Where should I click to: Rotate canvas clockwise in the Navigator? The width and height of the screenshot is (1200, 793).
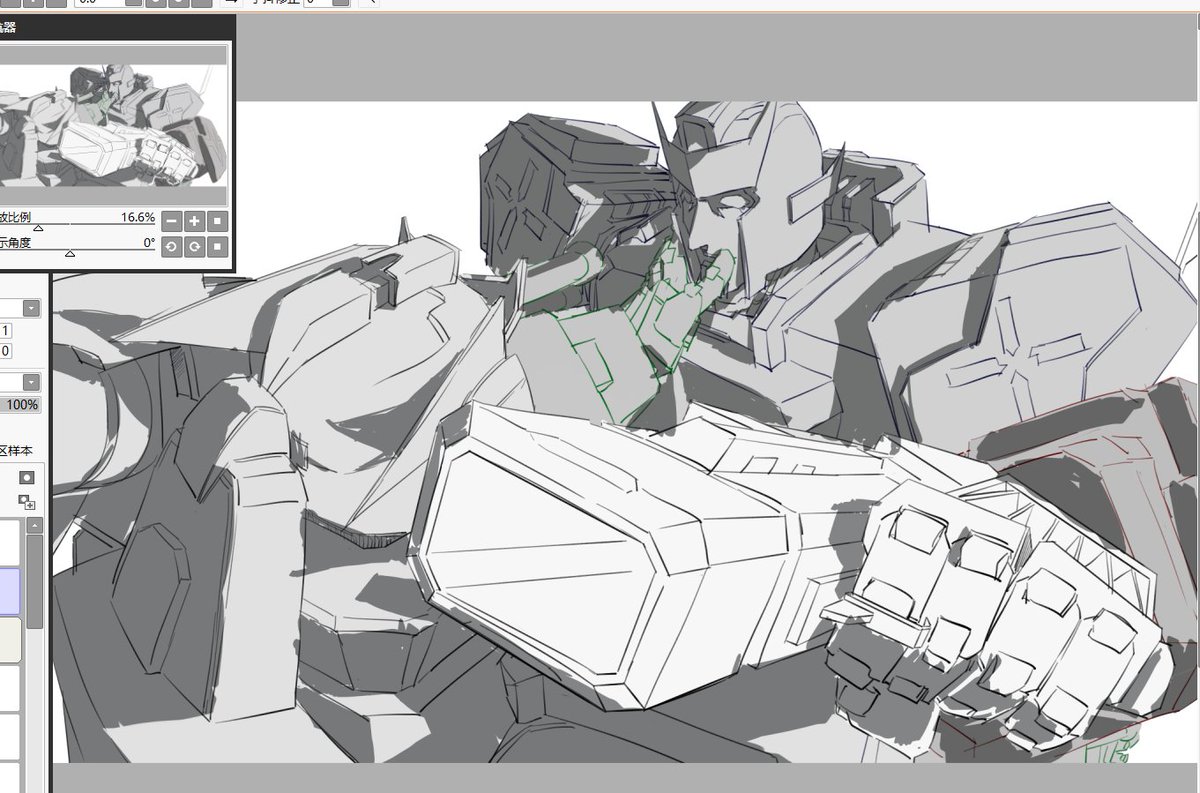coord(194,246)
